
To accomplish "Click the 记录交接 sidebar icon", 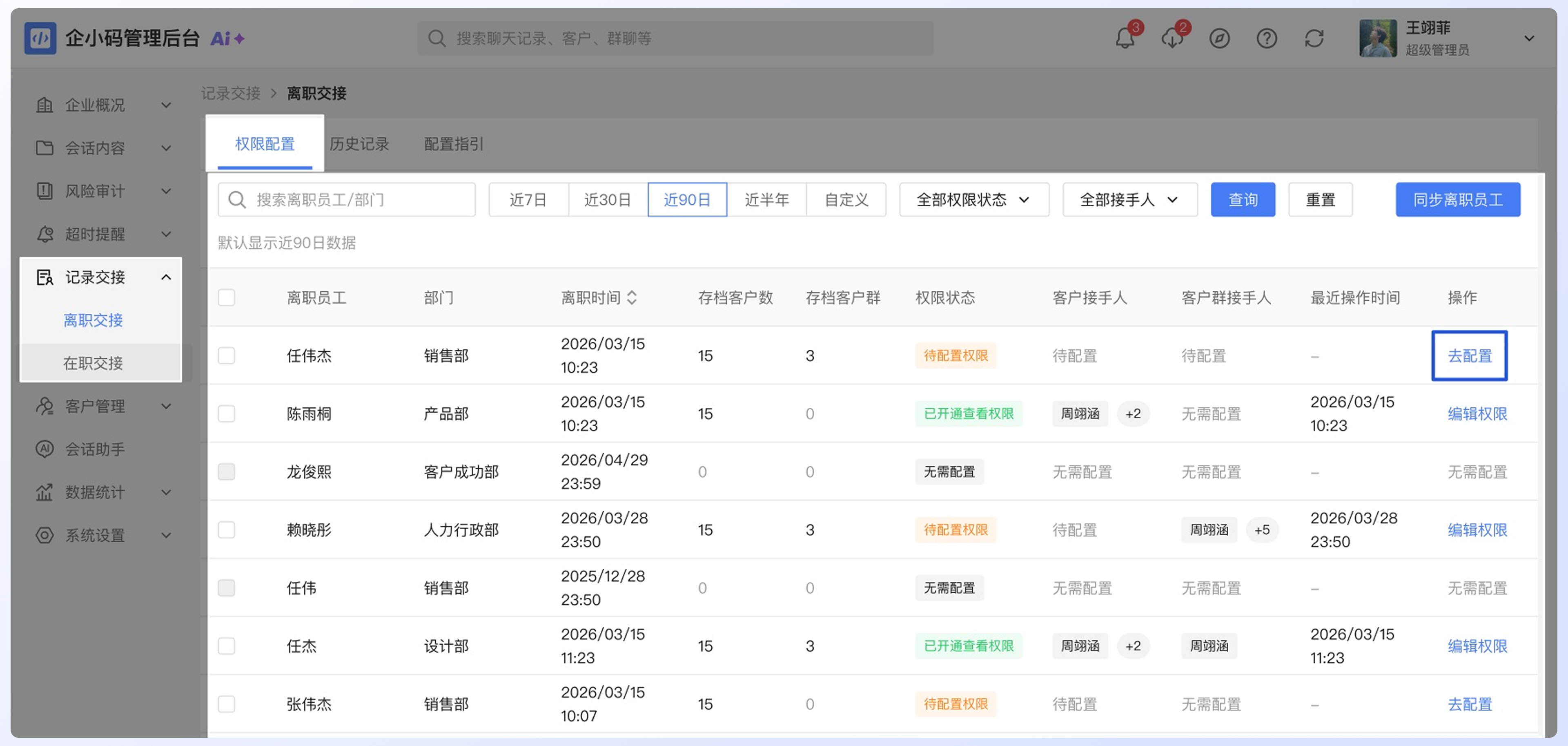I will pyautogui.click(x=45, y=278).
